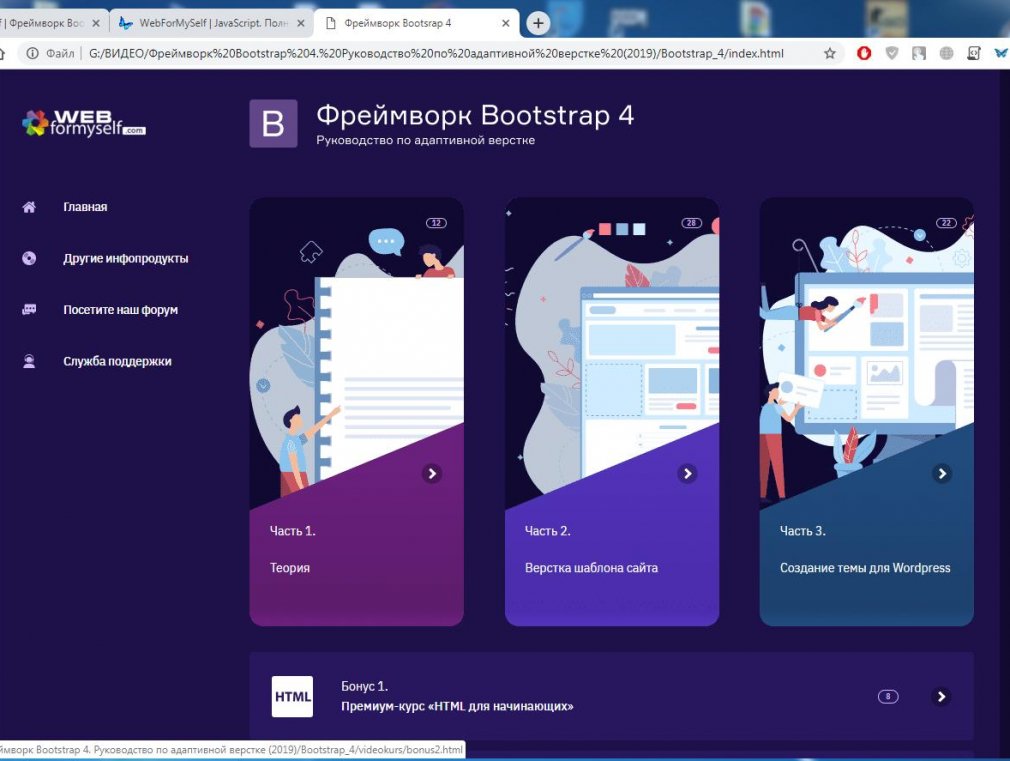The image size is (1010, 761).
Task: Click the disc icon beside Другие инфопродукты
Action: click(x=29, y=258)
